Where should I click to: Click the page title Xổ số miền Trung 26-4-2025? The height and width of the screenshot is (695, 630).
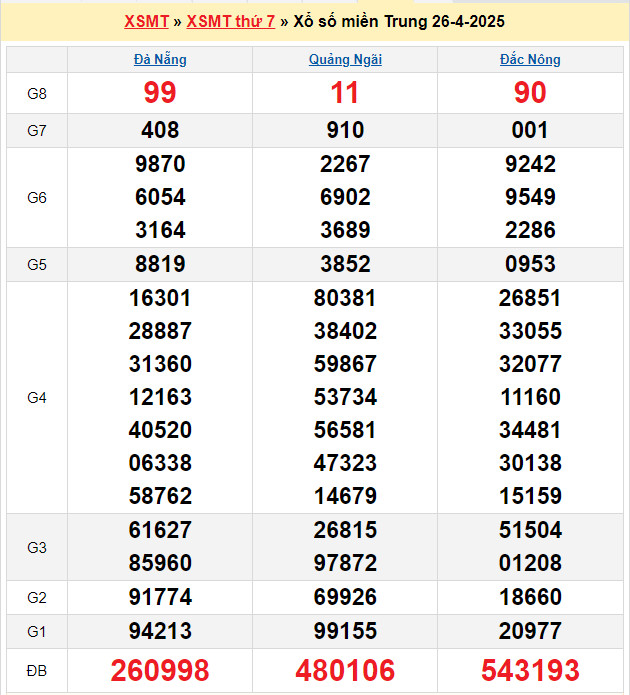tap(399, 21)
